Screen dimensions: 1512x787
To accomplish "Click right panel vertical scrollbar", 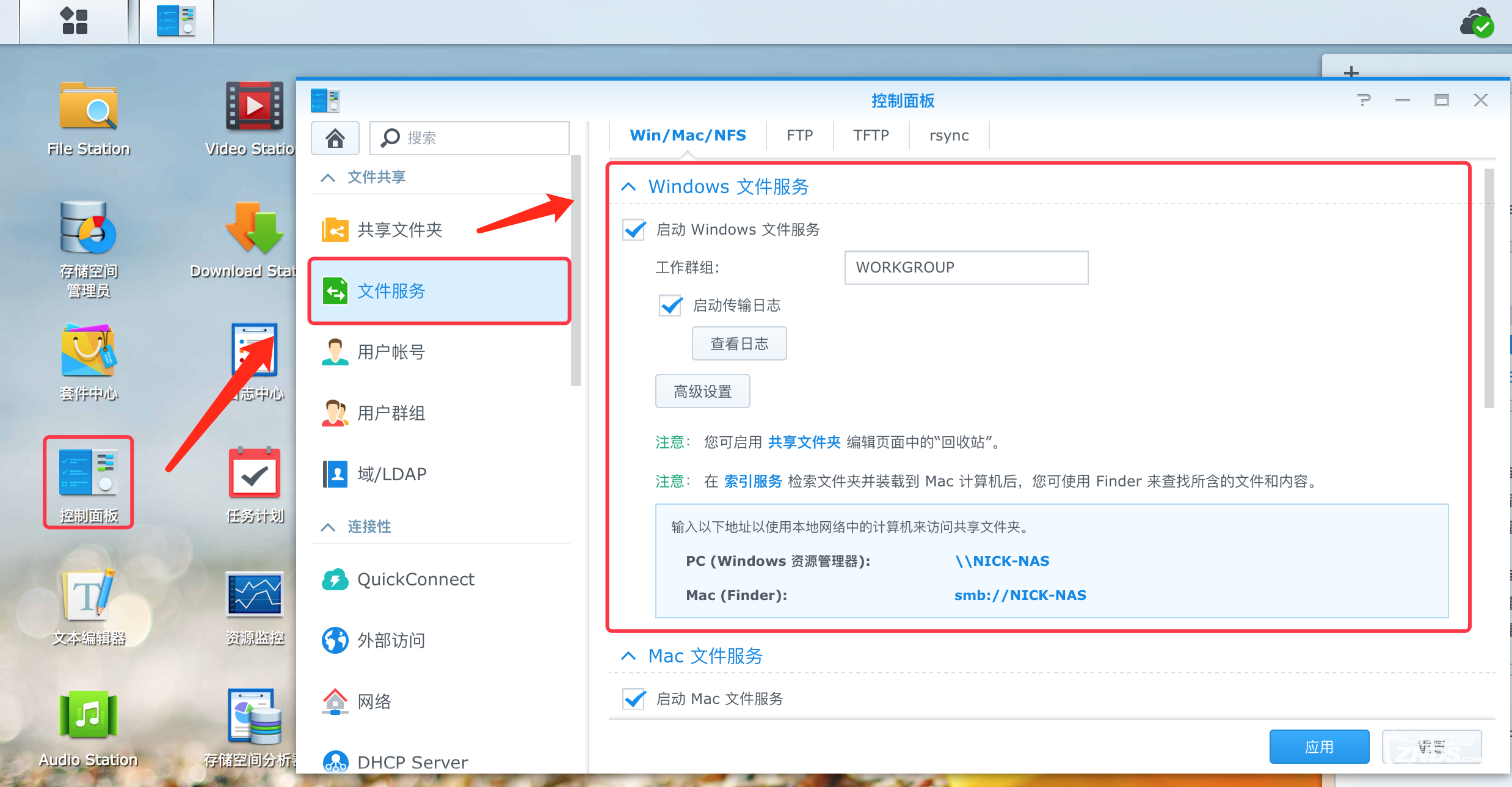I will tap(1489, 287).
